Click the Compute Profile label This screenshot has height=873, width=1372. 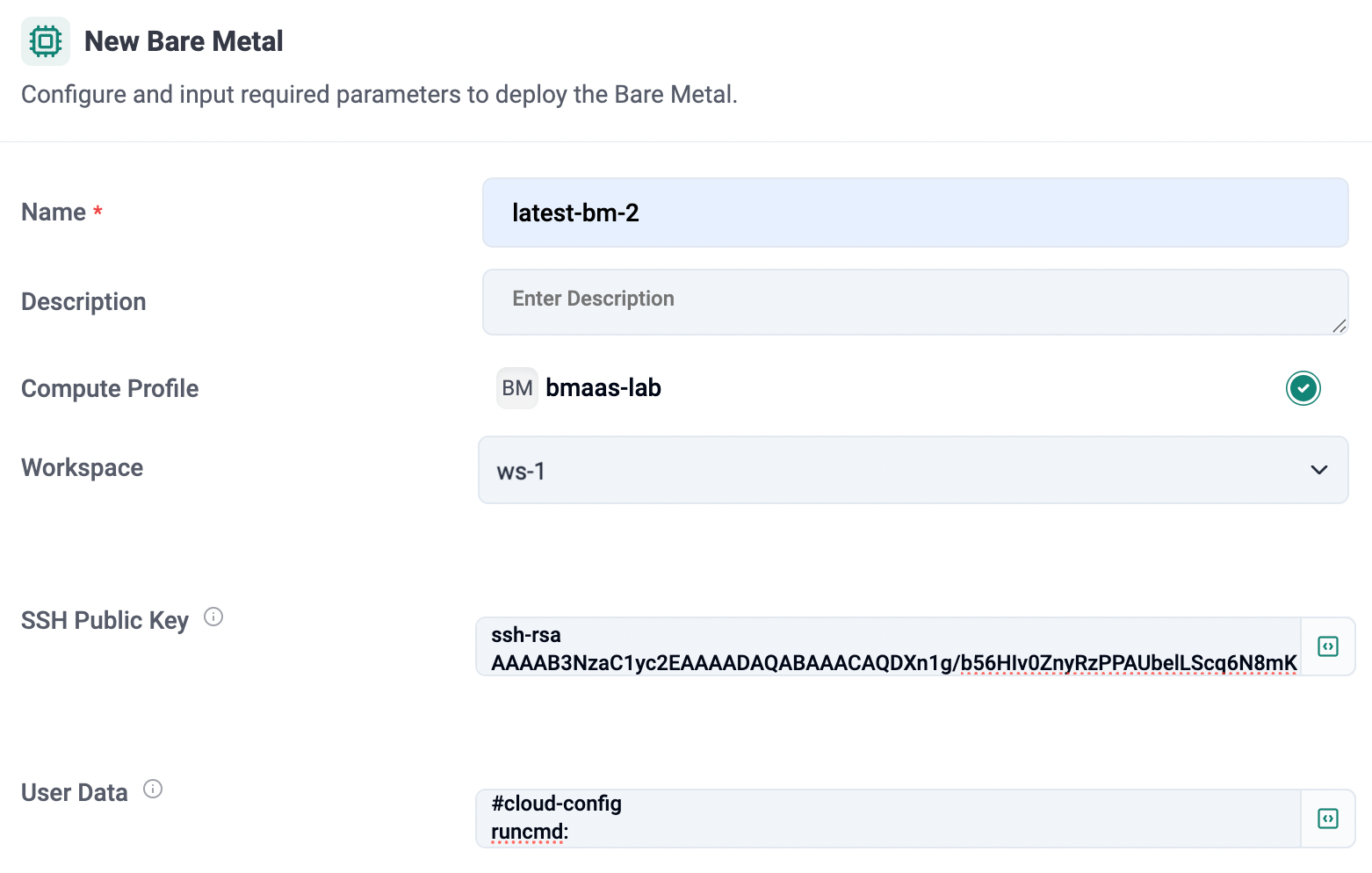point(110,388)
